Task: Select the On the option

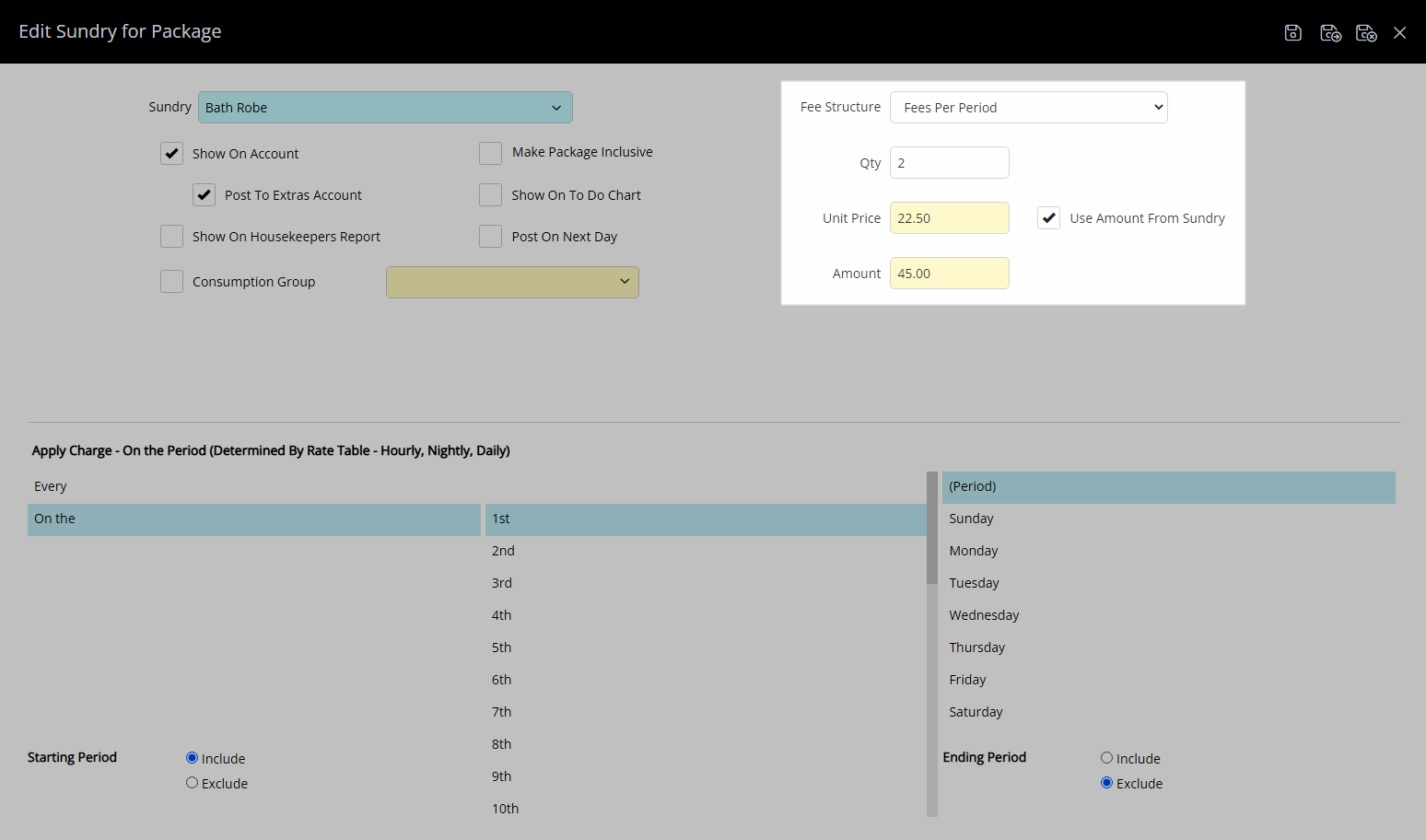Action: [x=254, y=519]
